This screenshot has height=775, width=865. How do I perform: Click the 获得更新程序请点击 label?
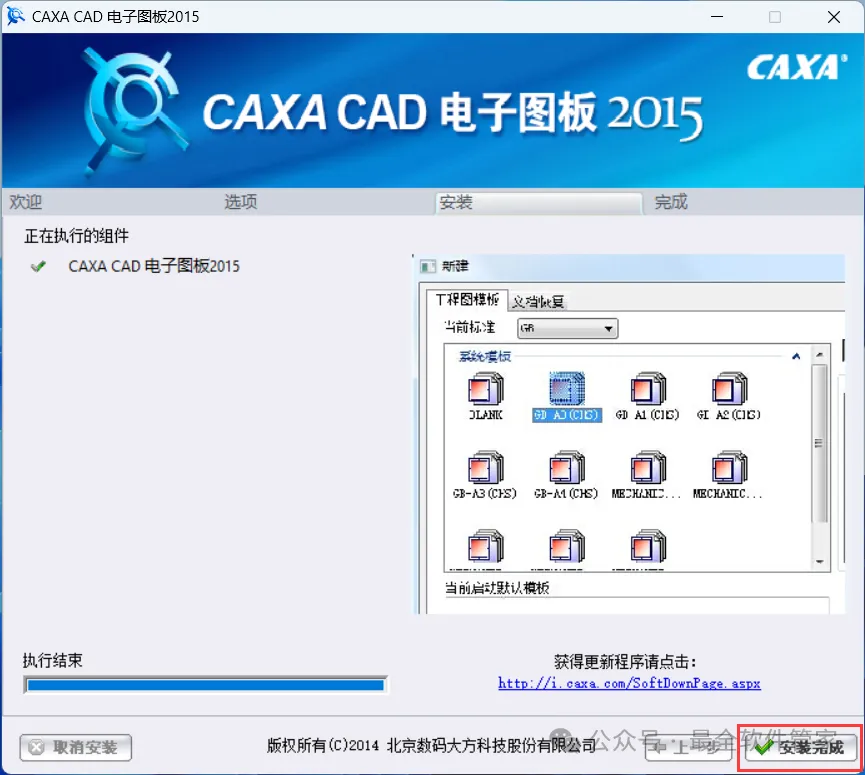pos(625,661)
